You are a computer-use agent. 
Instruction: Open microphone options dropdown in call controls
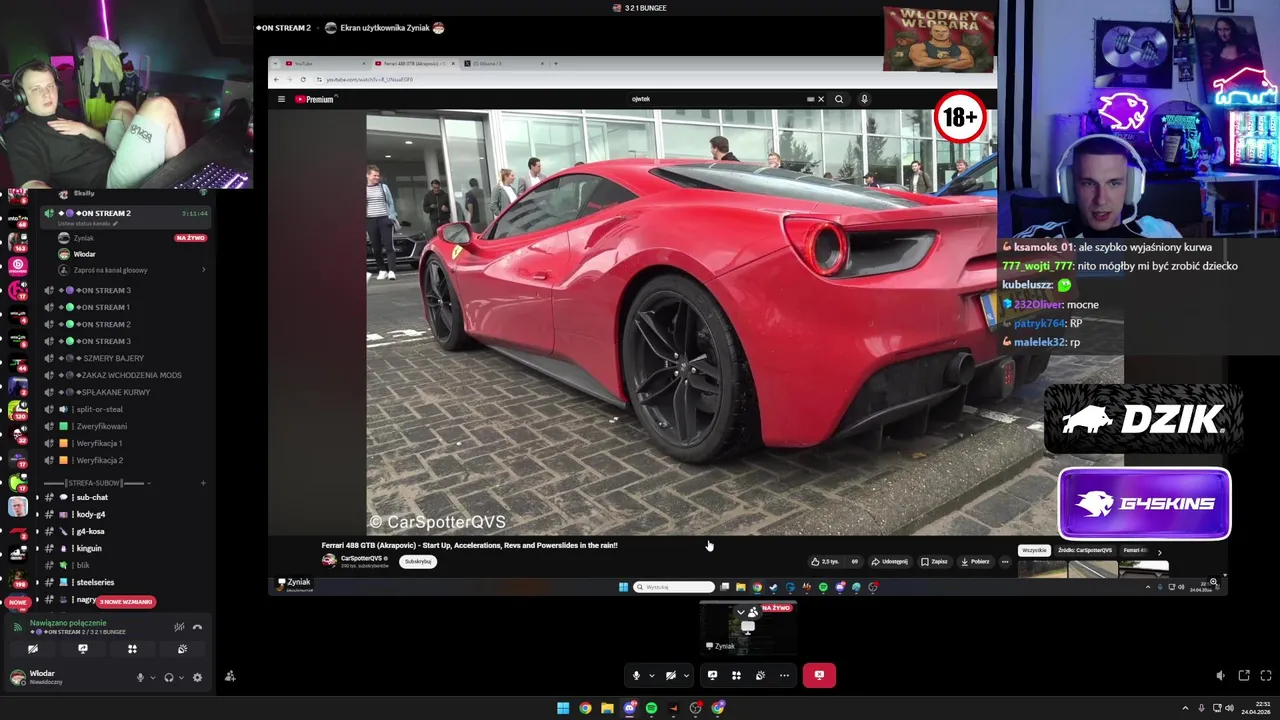tap(651, 675)
